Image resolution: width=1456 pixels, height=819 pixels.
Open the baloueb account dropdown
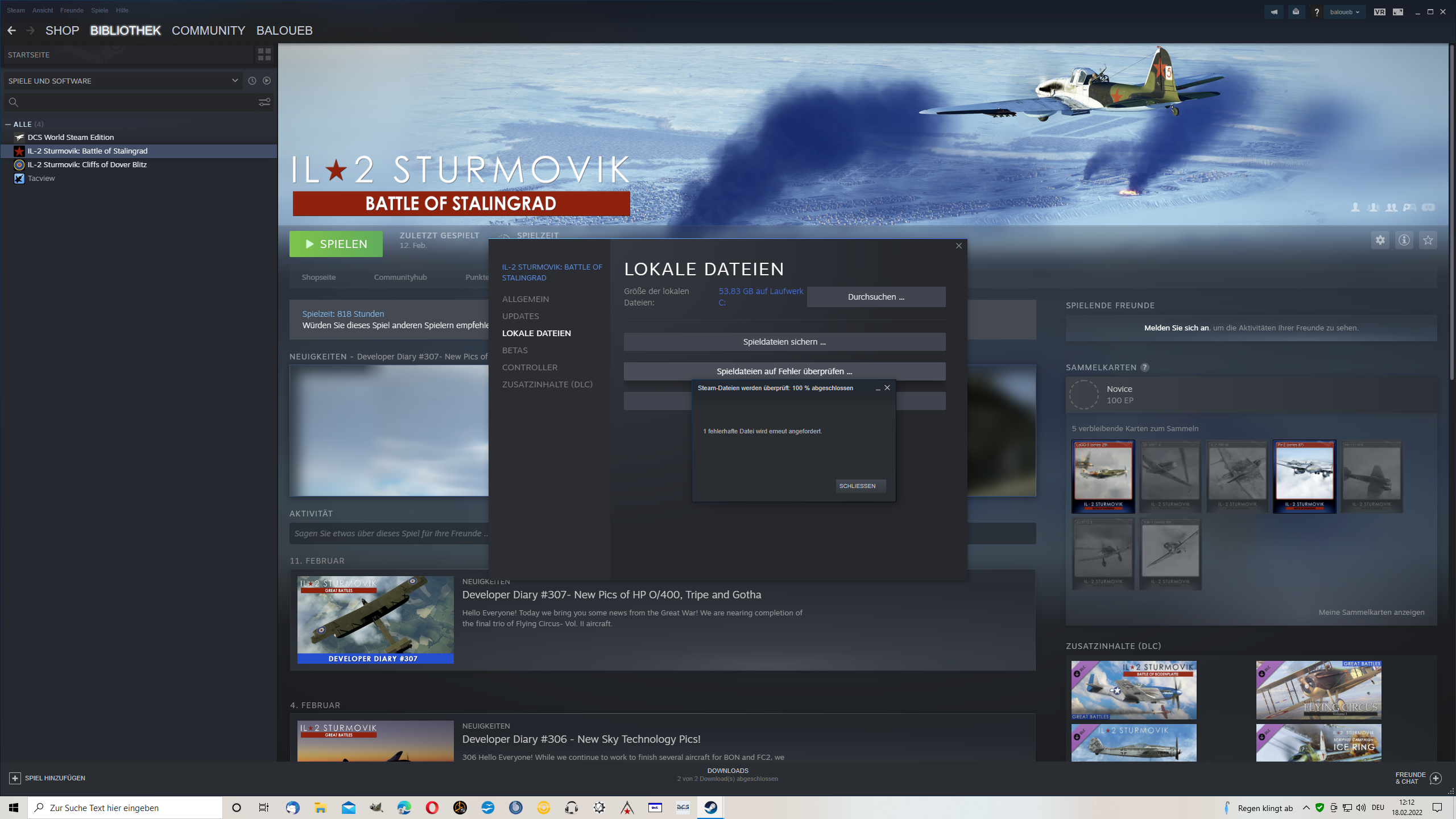(x=1345, y=12)
